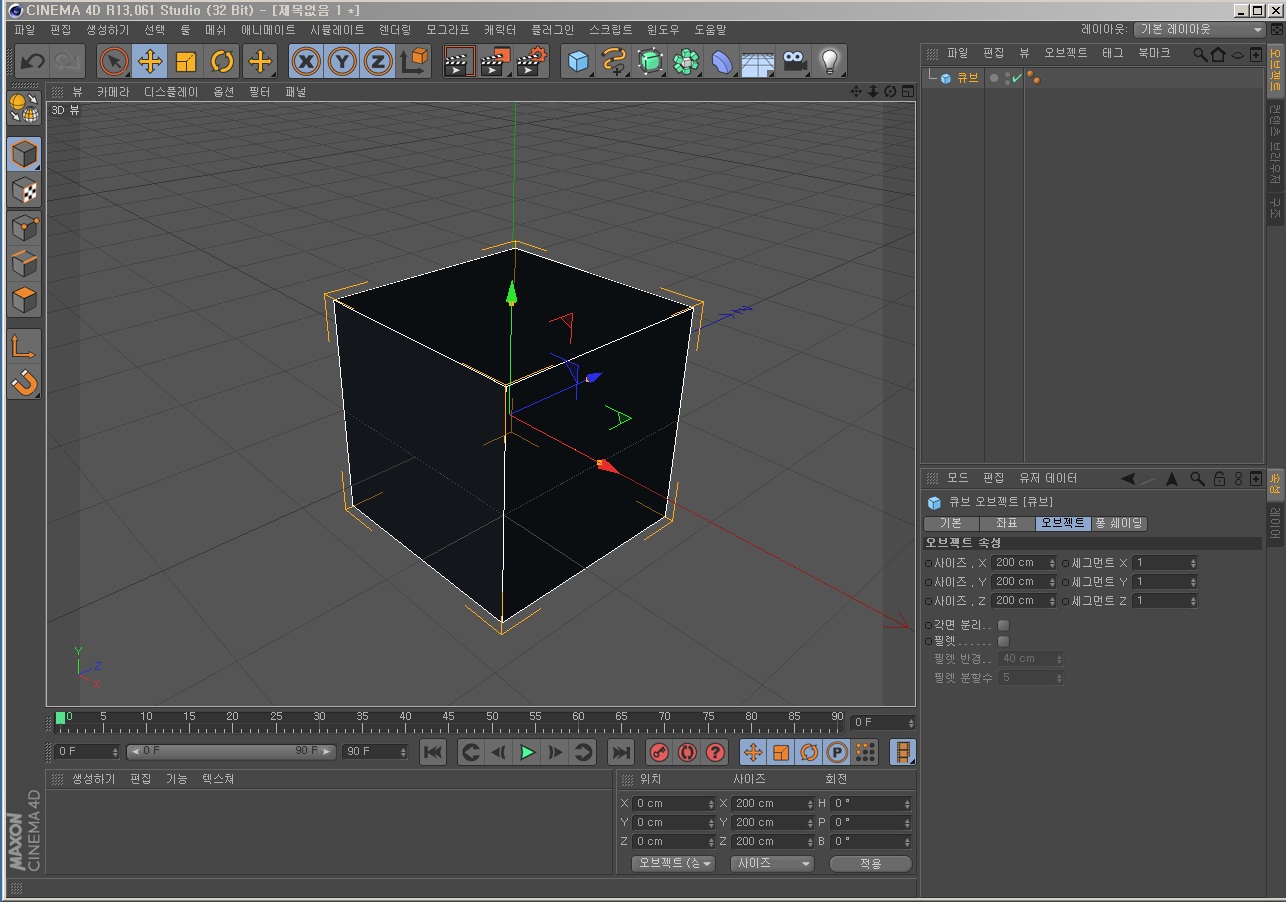The height and width of the screenshot is (902, 1286).
Task: Open the floor/environment objects icon
Action: (x=758, y=62)
